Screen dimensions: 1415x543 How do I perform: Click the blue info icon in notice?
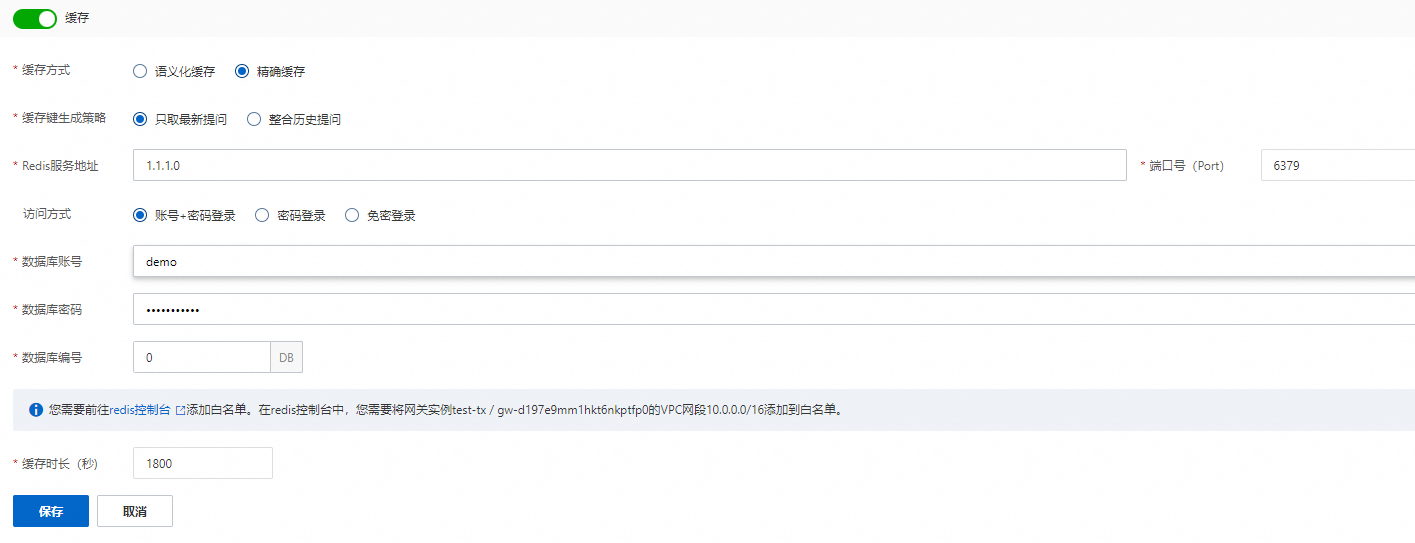coord(36,410)
